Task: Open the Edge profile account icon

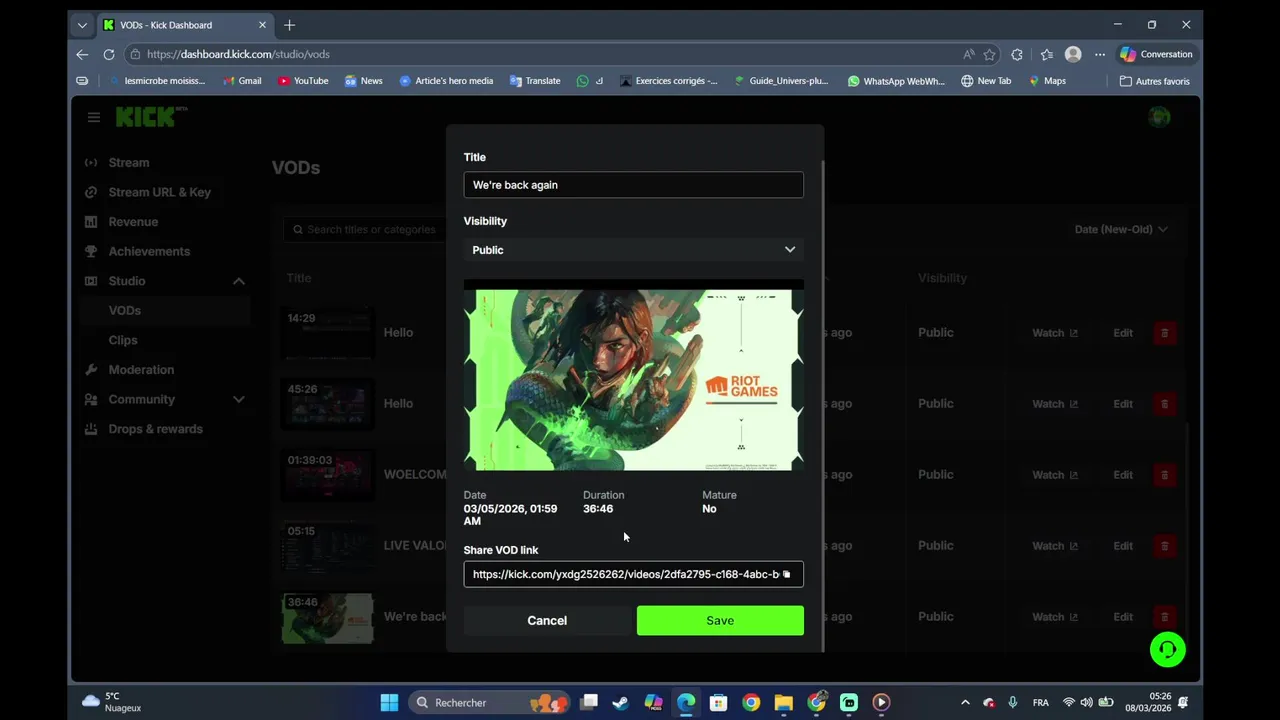Action: point(1073,54)
